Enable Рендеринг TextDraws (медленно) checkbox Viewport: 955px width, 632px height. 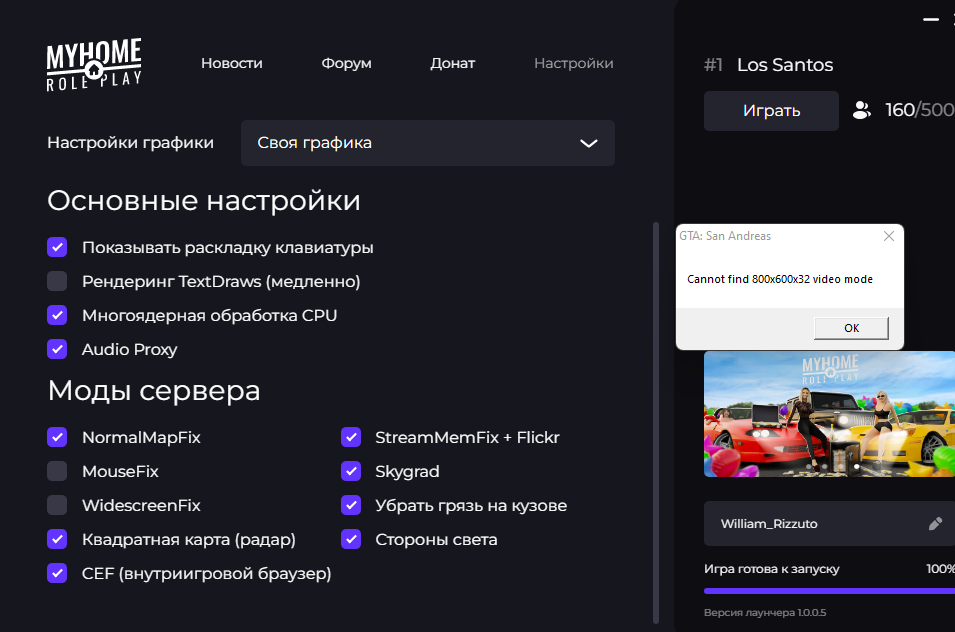[57, 281]
